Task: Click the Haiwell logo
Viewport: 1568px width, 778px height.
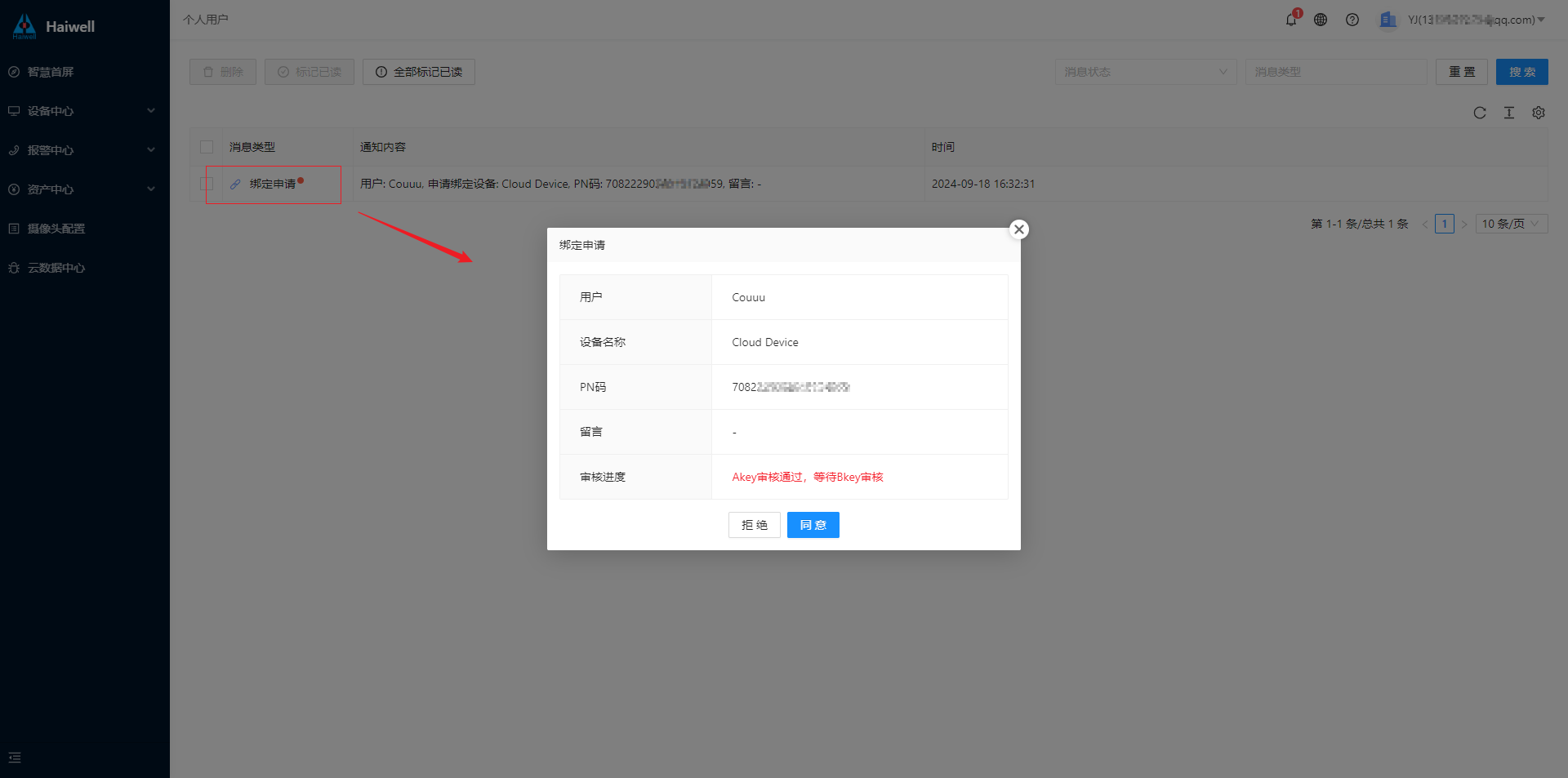Action: (x=54, y=26)
